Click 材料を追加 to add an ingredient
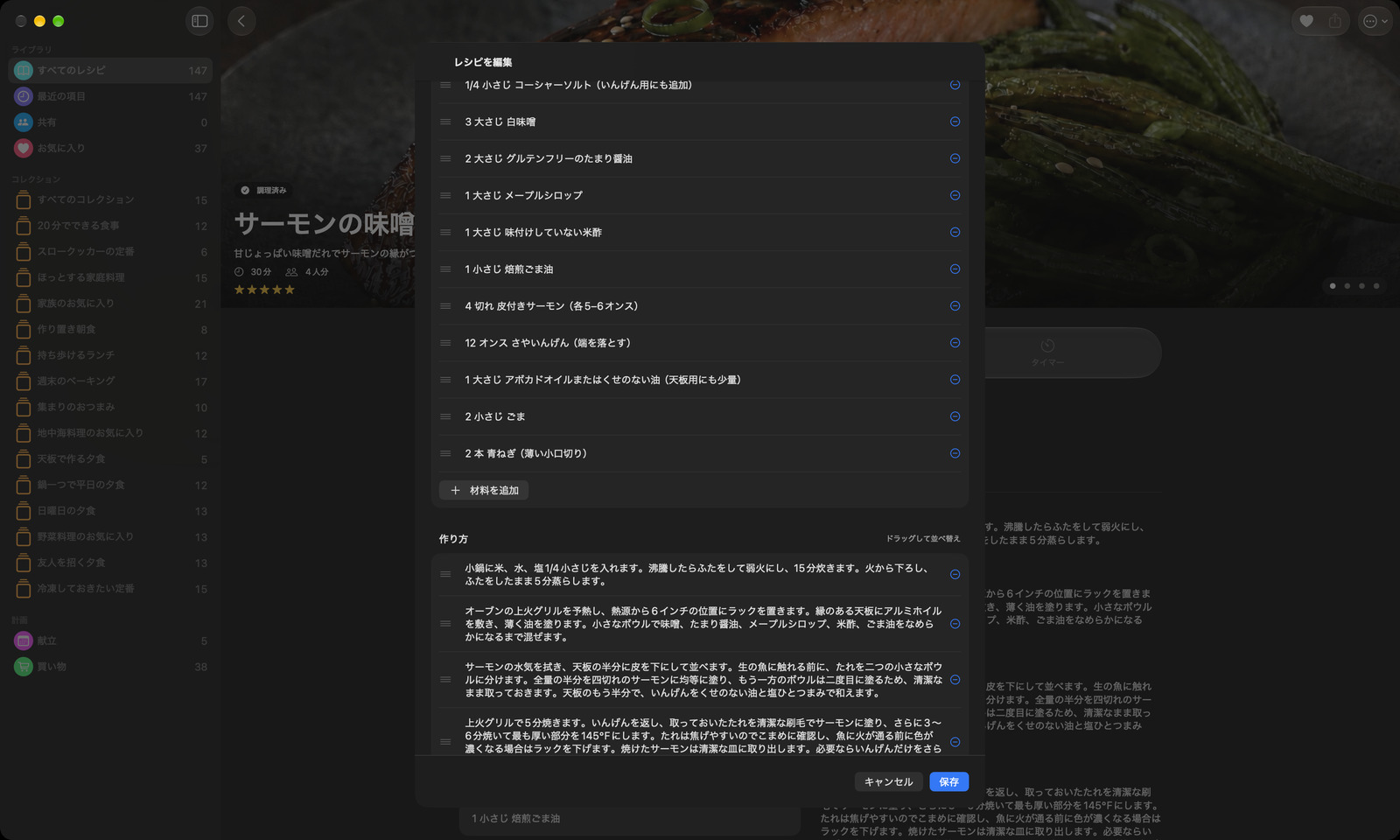The image size is (1400, 840). click(484, 490)
